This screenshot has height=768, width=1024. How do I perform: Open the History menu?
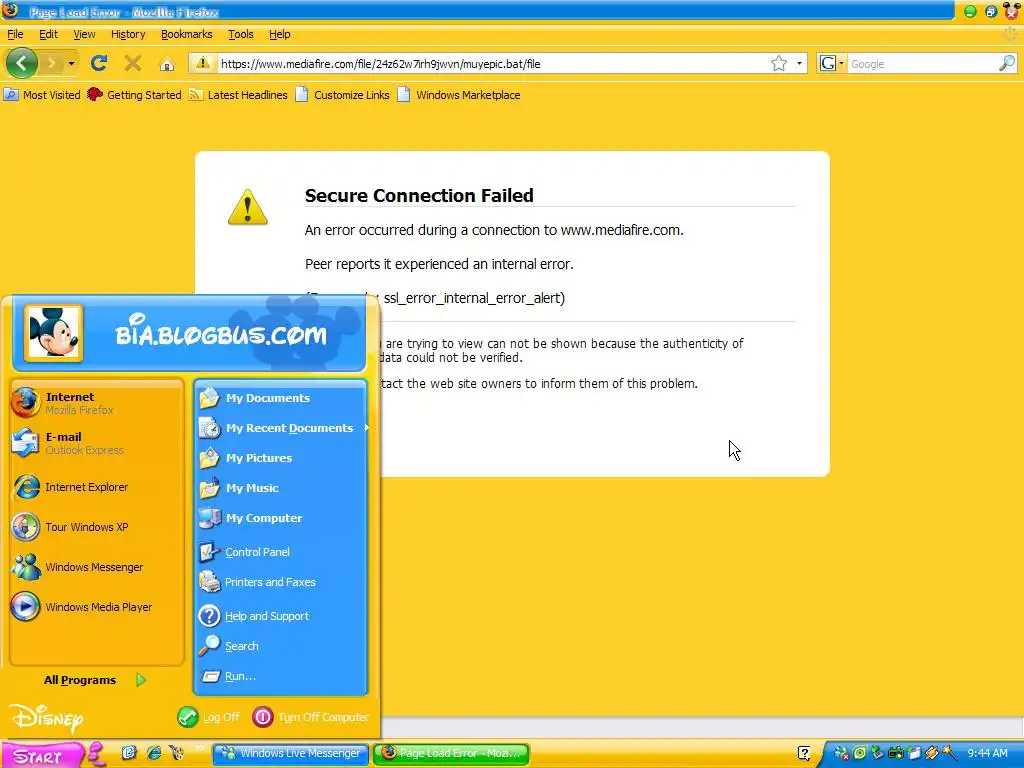(x=128, y=34)
